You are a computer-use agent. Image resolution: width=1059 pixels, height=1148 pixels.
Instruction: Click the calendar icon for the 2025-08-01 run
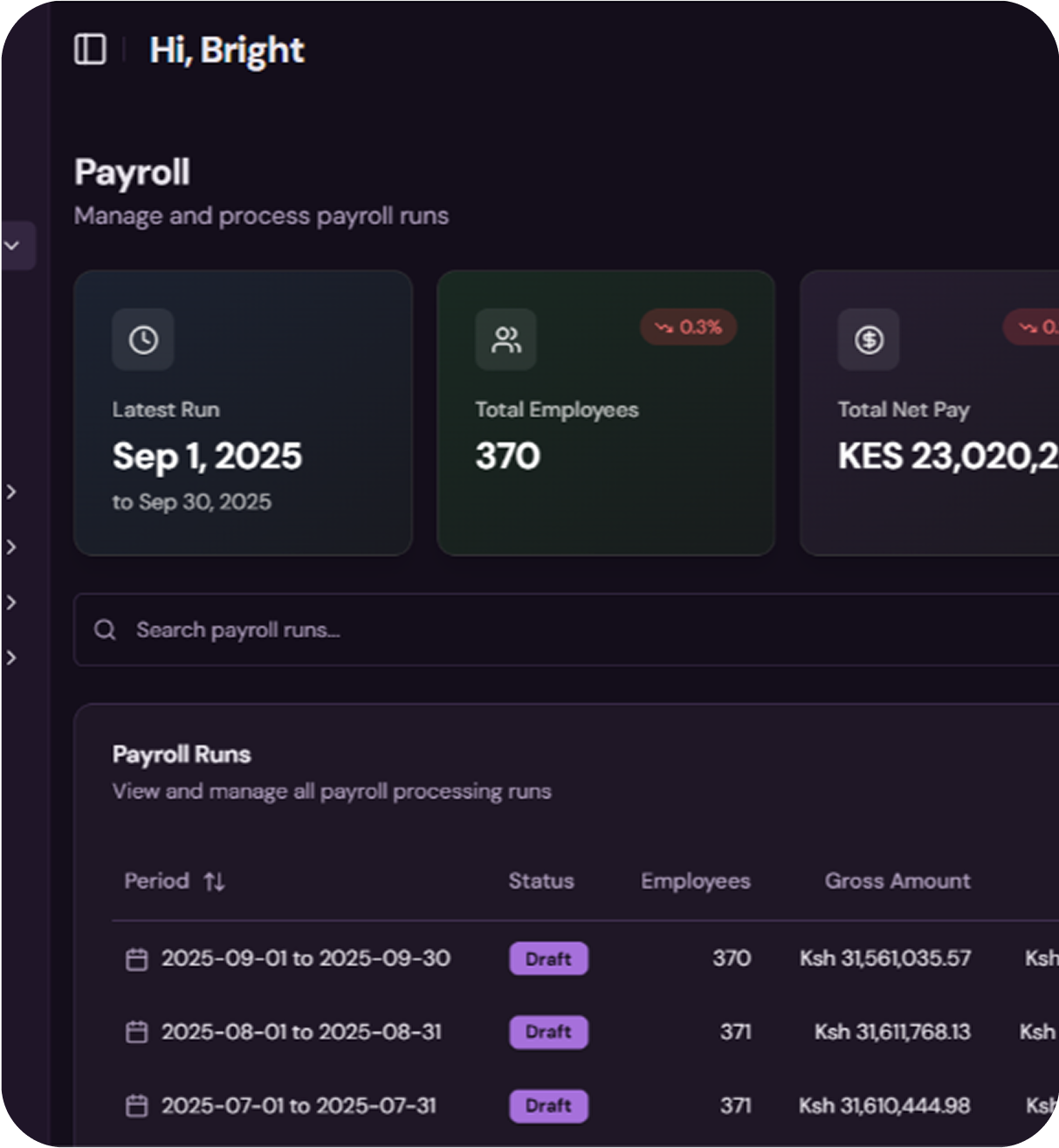coord(137,1032)
